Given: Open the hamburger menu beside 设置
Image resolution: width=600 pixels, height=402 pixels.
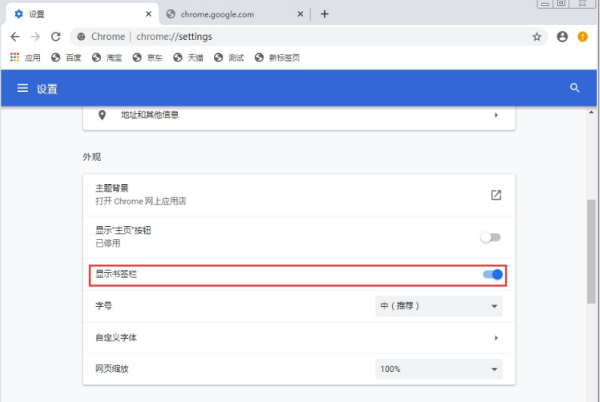Looking at the screenshot, I should (x=23, y=88).
